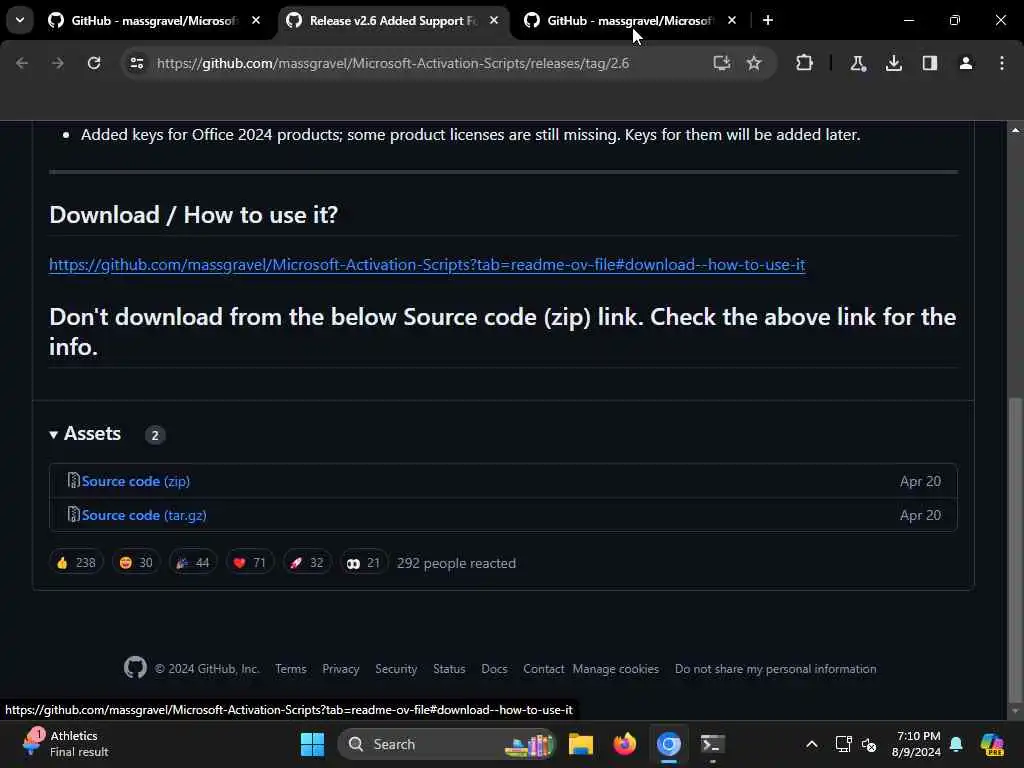The image size is (1024, 768).
Task: Click Manage cookies in footer
Action: click(x=616, y=669)
